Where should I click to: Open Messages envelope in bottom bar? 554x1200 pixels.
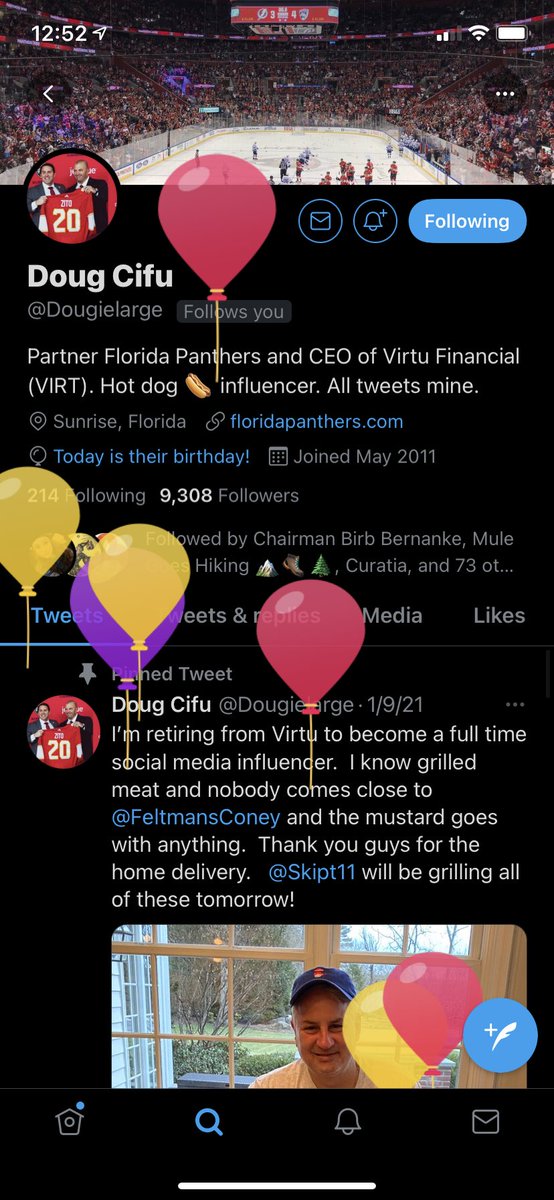point(485,1122)
